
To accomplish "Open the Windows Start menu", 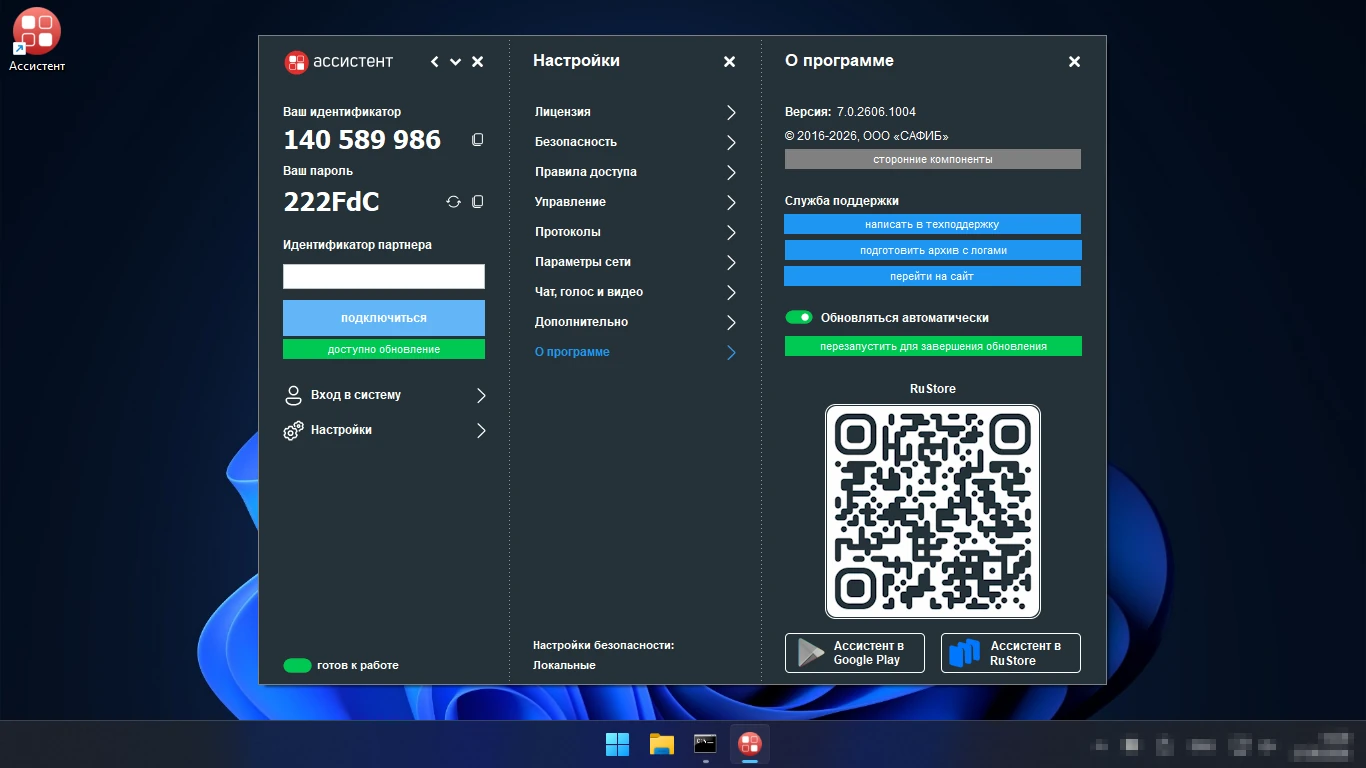I will [617, 744].
